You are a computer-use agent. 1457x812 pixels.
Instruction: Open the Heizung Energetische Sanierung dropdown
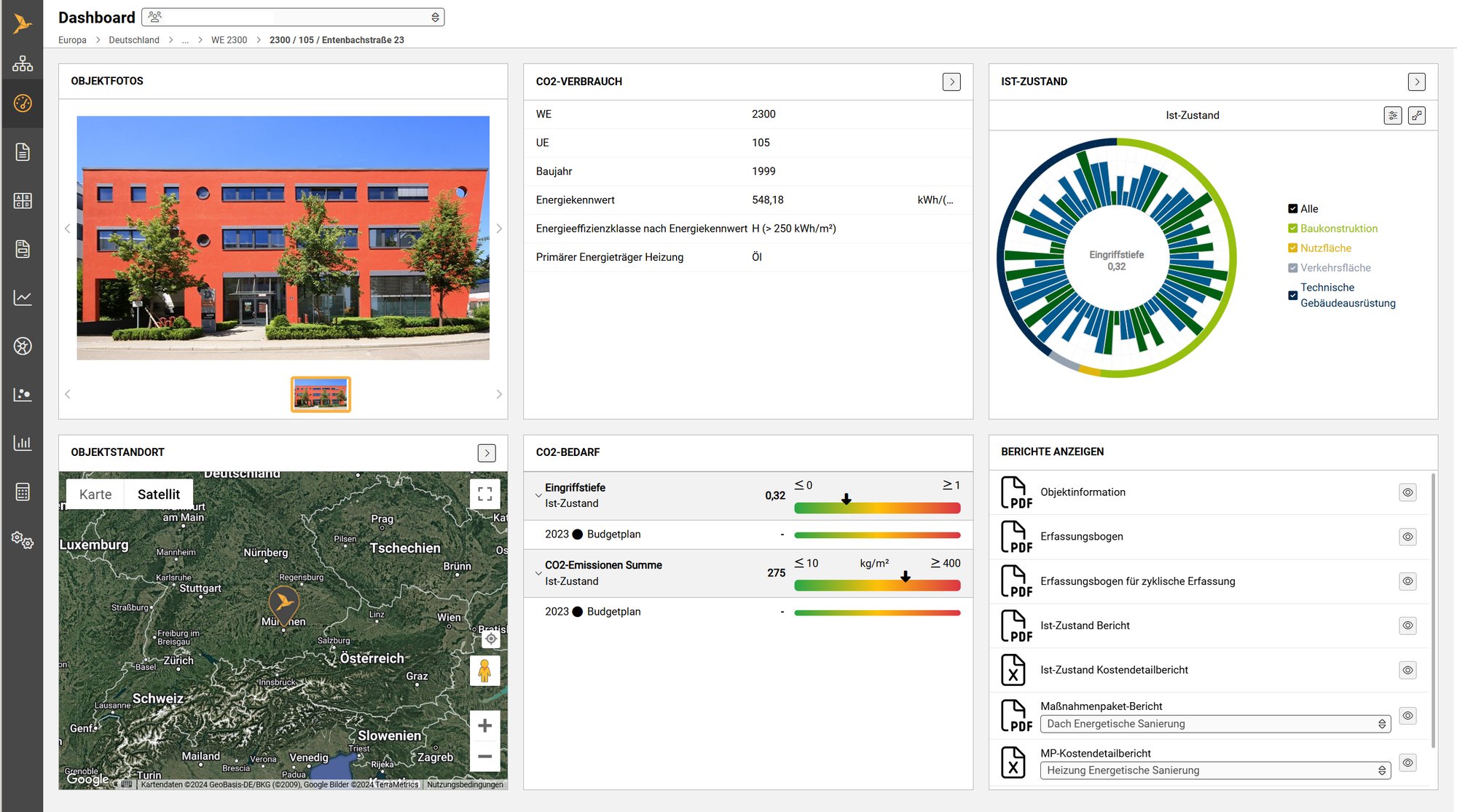1215,770
